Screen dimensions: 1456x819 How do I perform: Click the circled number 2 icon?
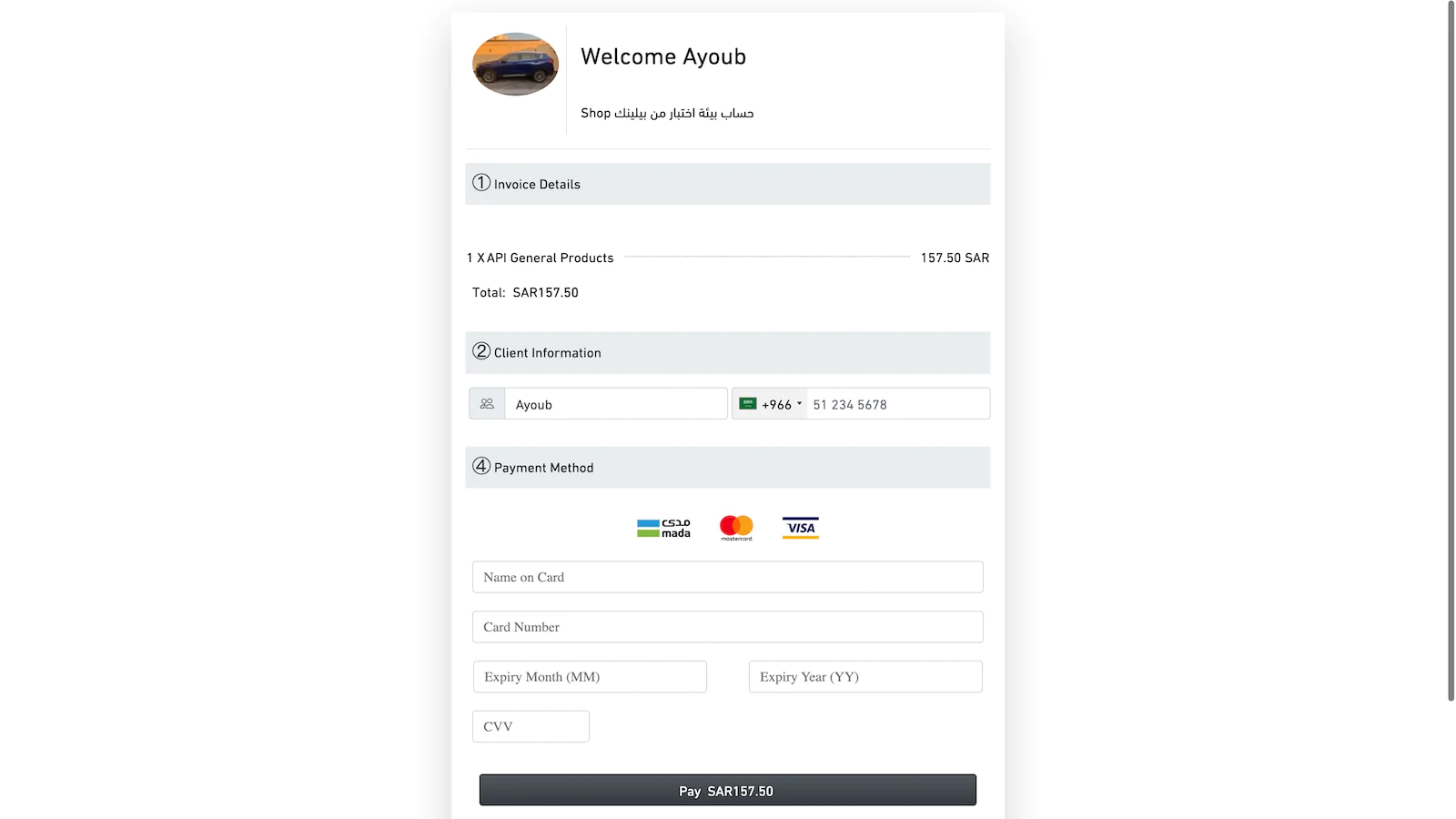point(481,351)
